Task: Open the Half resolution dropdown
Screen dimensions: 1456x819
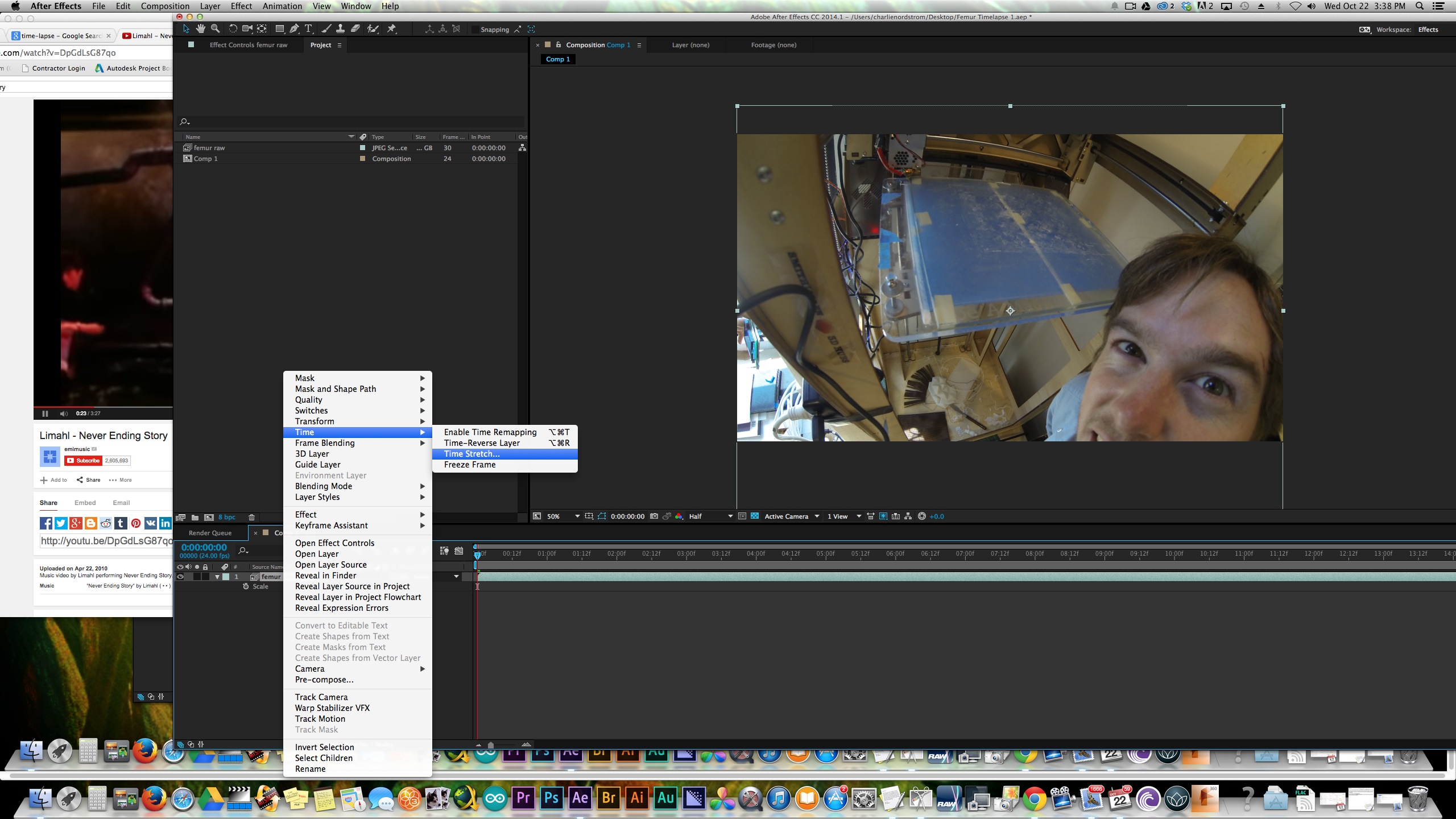Action: (x=711, y=516)
